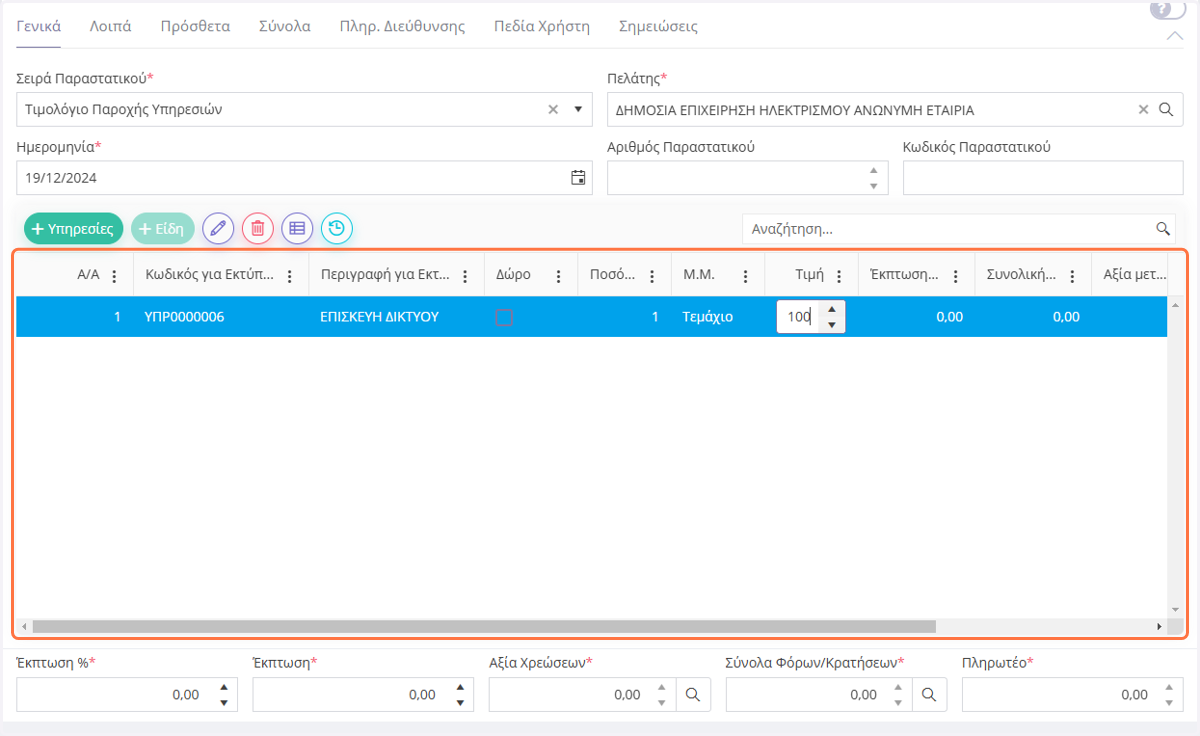Decrease the Τιμή value in the row
Viewport: 1200px width, 736px height.
point(832,325)
